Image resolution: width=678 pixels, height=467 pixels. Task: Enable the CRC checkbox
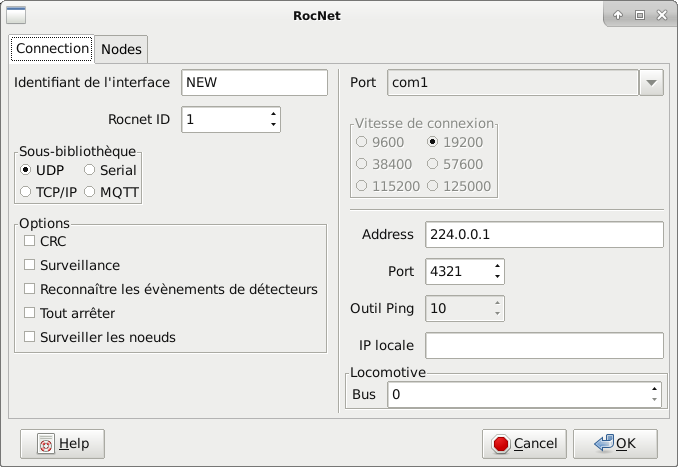[30, 241]
